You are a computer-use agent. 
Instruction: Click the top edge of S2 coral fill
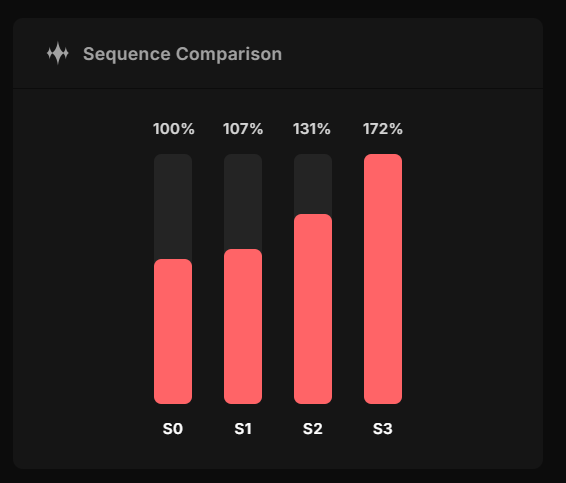(x=313, y=215)
